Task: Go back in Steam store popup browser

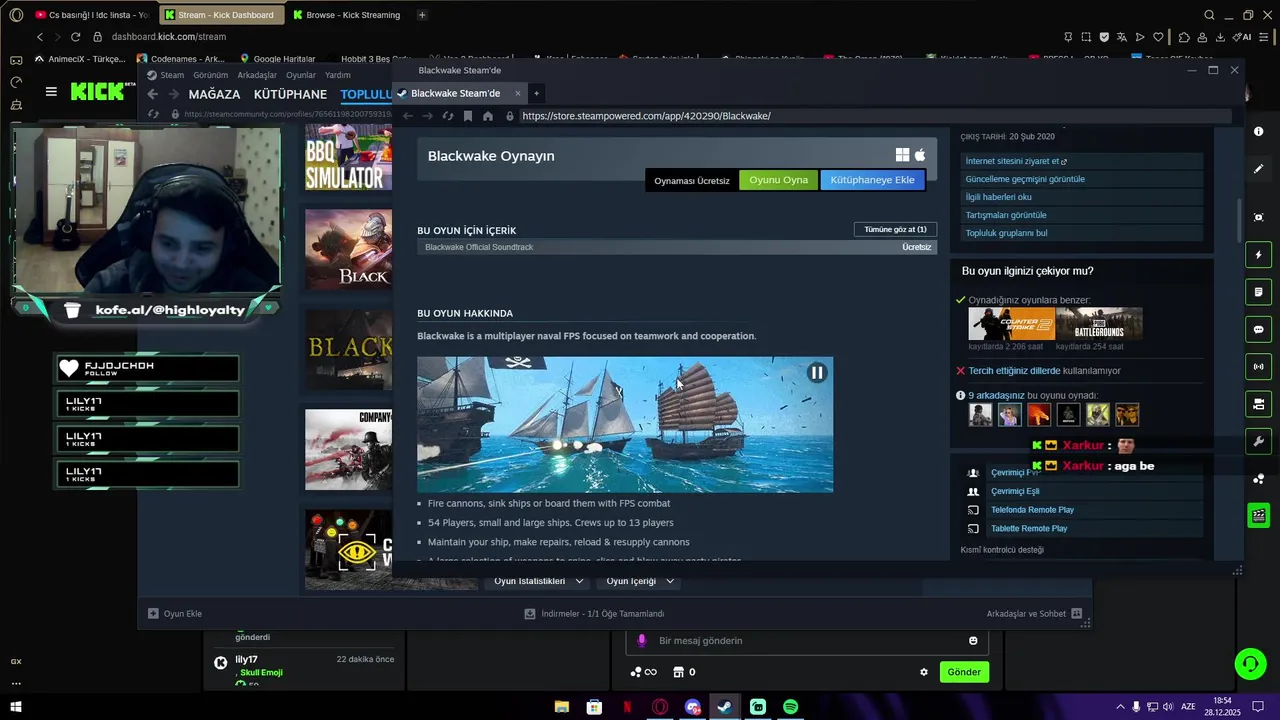Action: (x=408, y=116)
